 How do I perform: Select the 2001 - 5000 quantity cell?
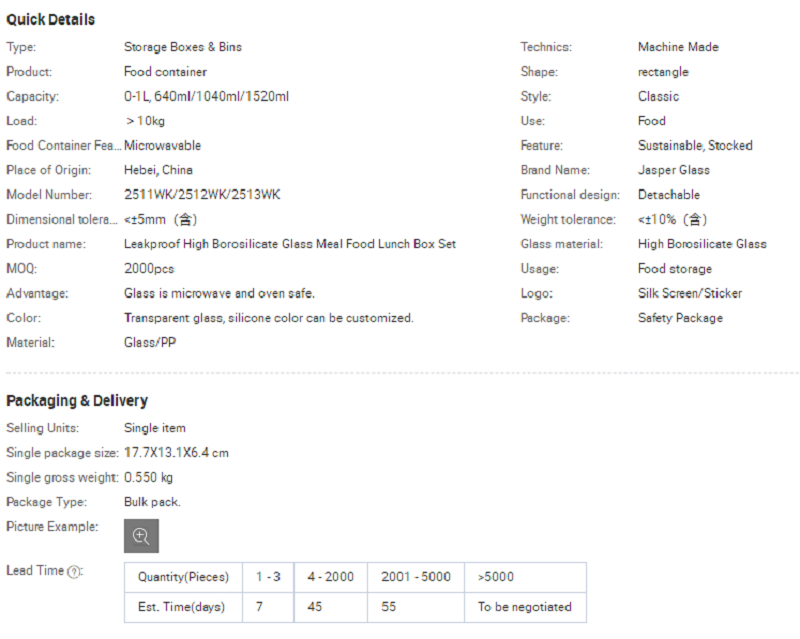[x=415, y=577]
